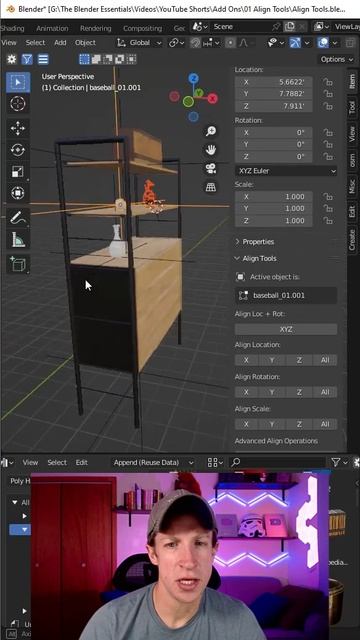Snap view to green Y axis gizmo
The image size is (360, 640).
198,93
